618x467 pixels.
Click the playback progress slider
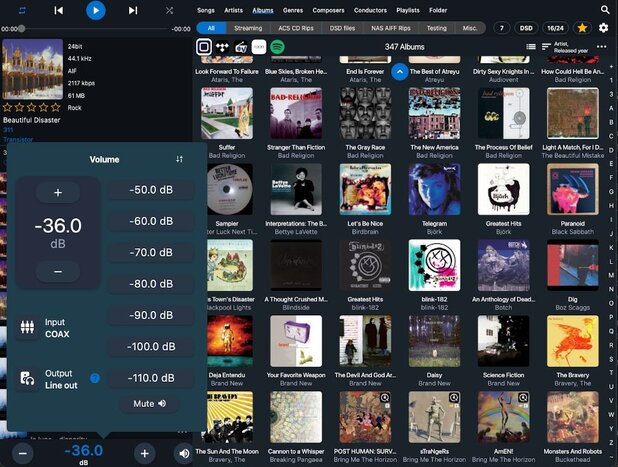tap(95, 28)
